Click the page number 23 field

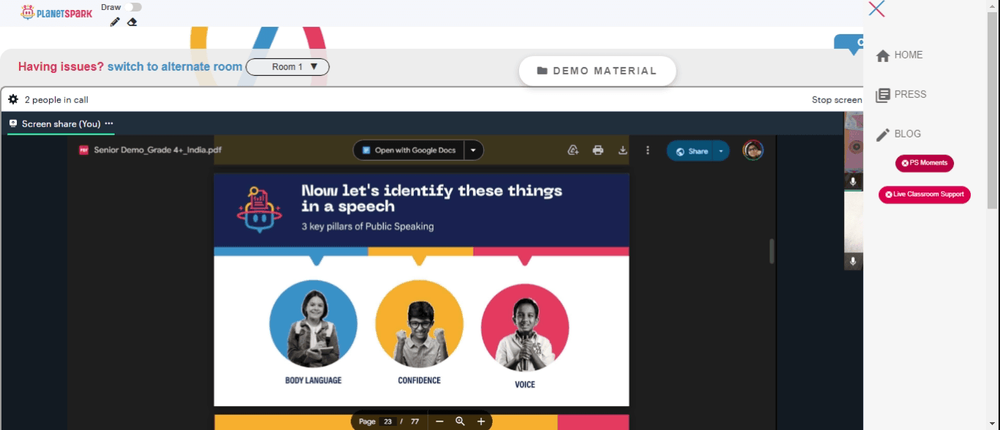point(387,422)
